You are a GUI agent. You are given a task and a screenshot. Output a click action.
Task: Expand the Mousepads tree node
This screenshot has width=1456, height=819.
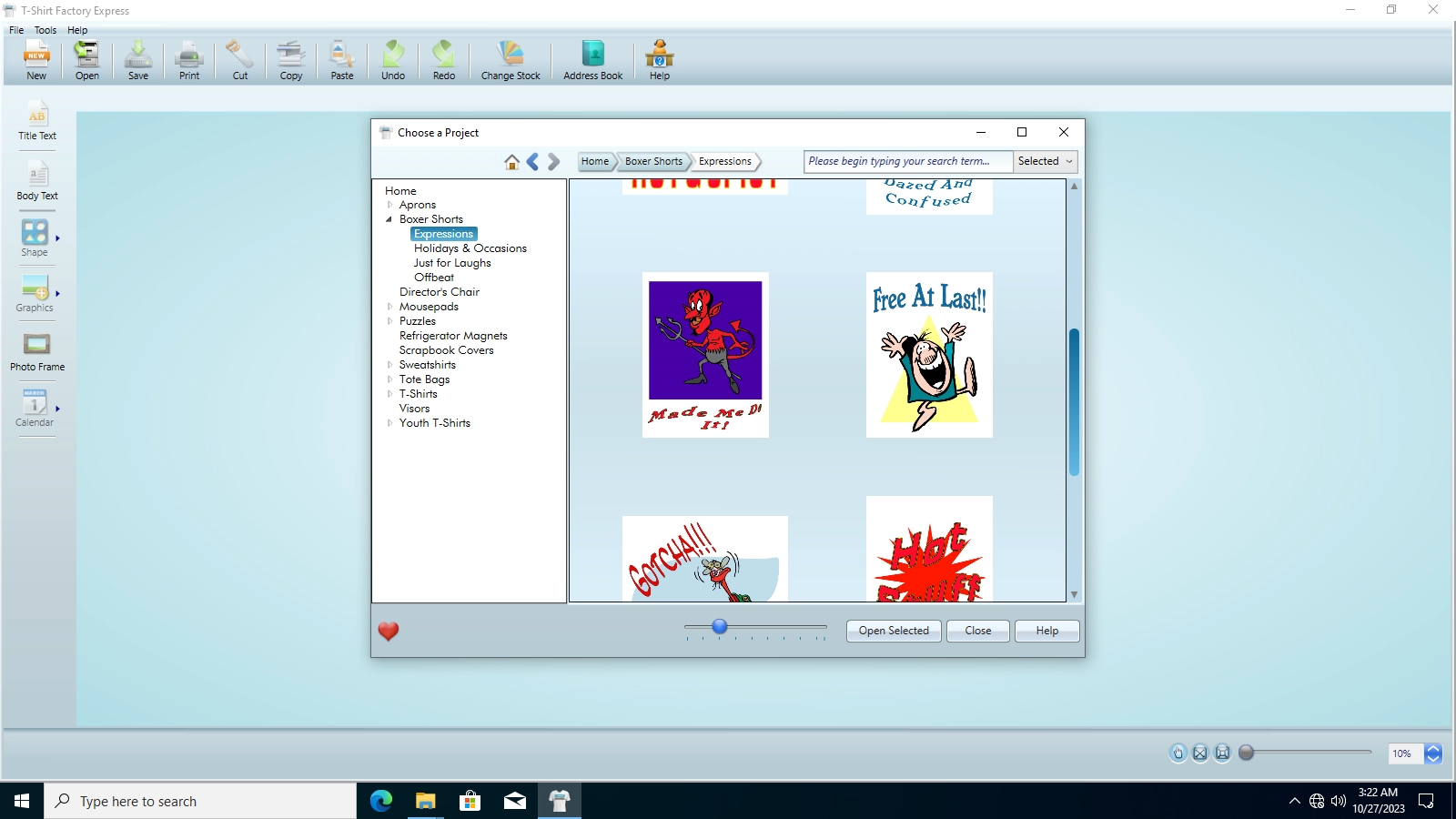point(389,307)
